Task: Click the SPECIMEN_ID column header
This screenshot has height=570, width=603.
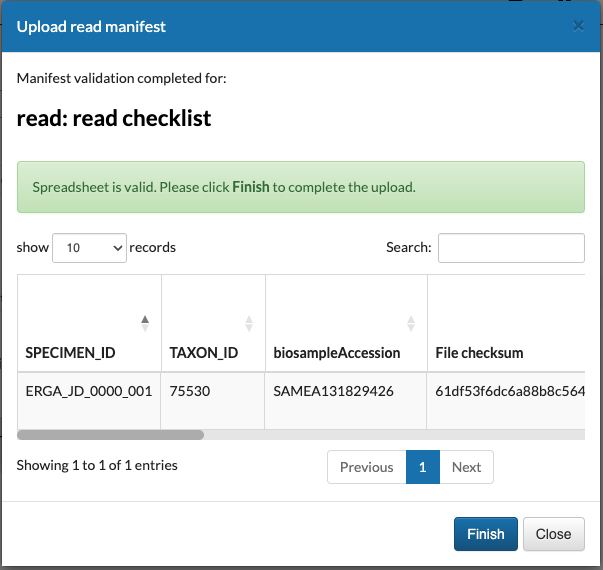Action: click(x=89, y=323)
